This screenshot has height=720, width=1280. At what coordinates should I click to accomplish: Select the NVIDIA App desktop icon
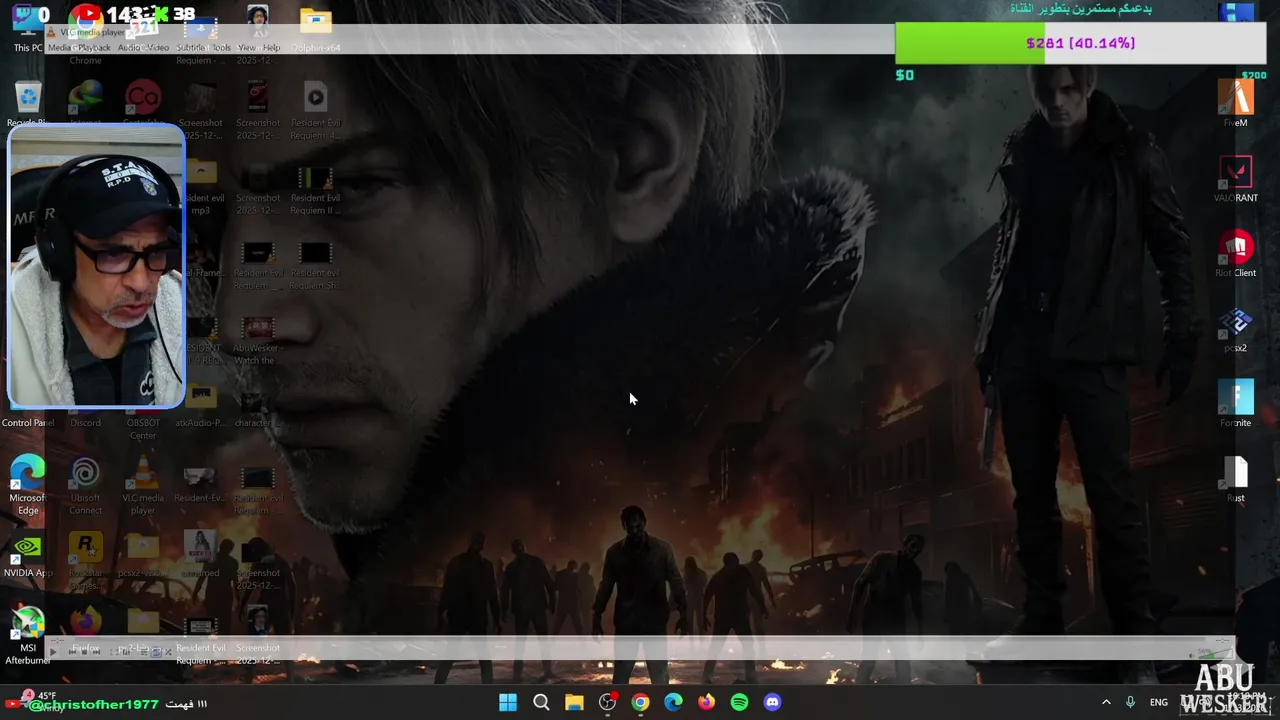28,555
